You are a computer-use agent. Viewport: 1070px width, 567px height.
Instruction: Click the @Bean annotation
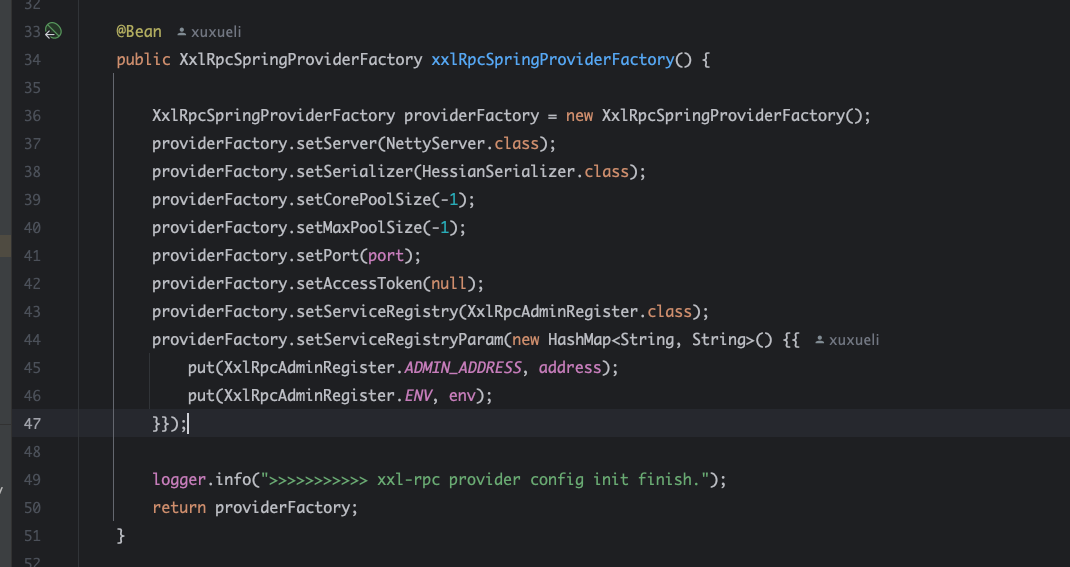[138, 32]
